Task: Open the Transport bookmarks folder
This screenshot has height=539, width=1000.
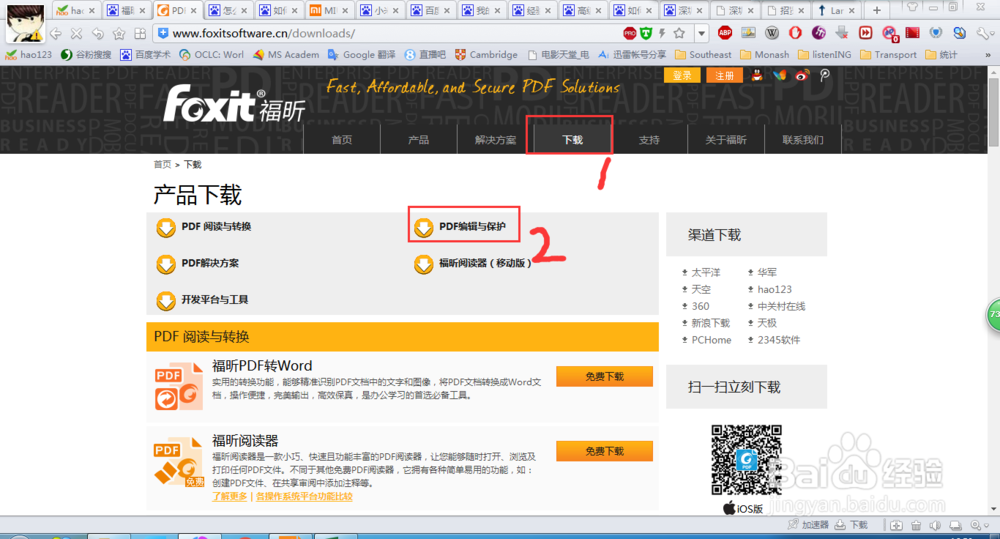Action: 888,55
